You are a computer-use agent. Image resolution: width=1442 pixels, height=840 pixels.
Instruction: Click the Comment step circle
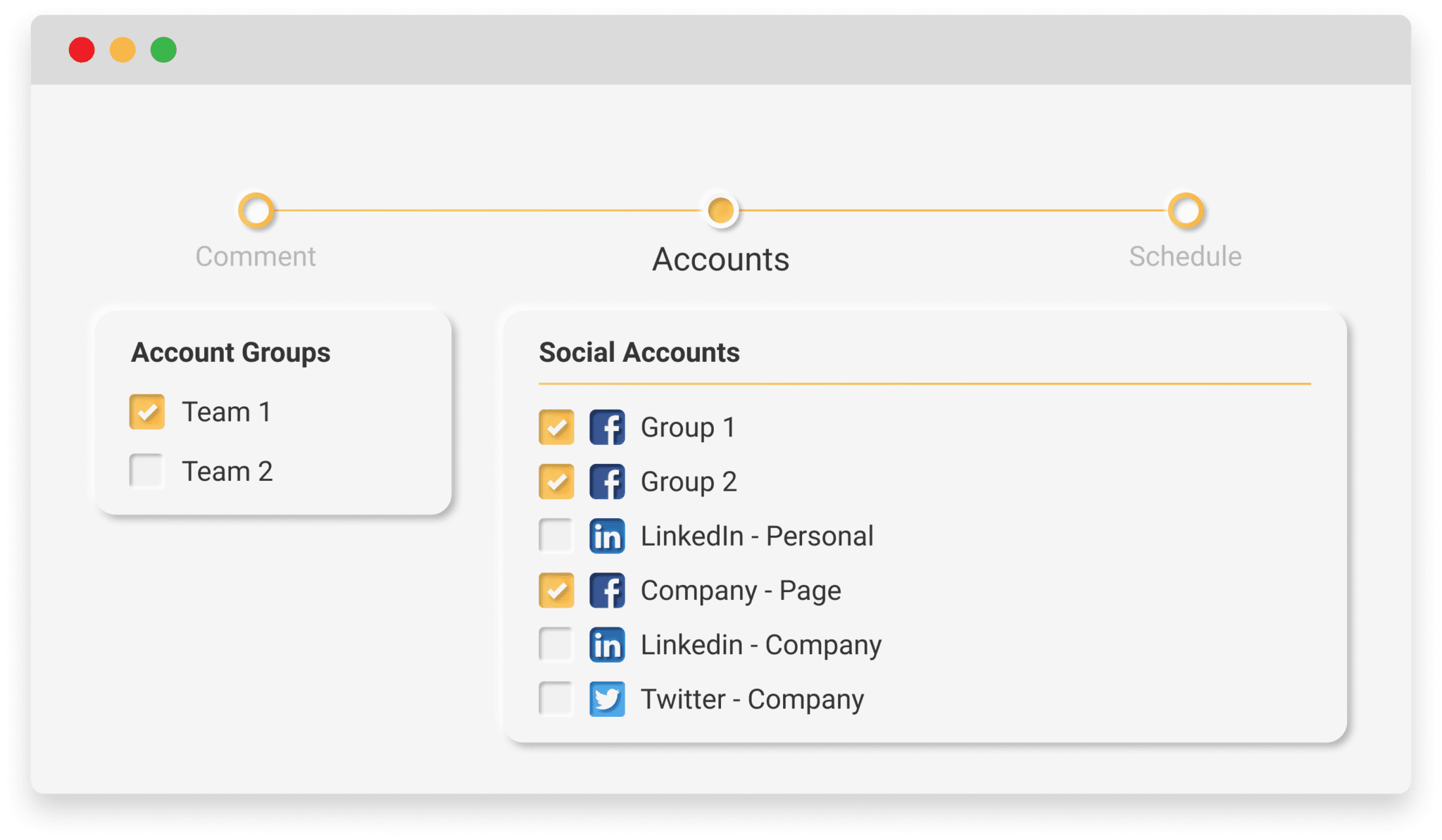(256, 210)
